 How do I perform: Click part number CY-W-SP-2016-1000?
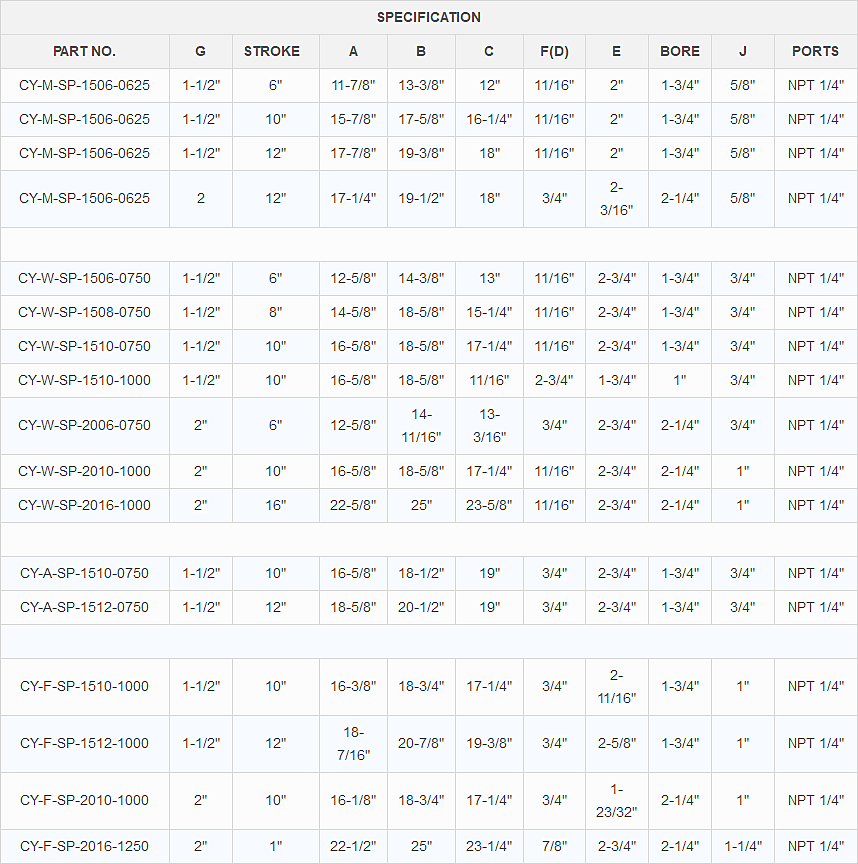[84, 505]
